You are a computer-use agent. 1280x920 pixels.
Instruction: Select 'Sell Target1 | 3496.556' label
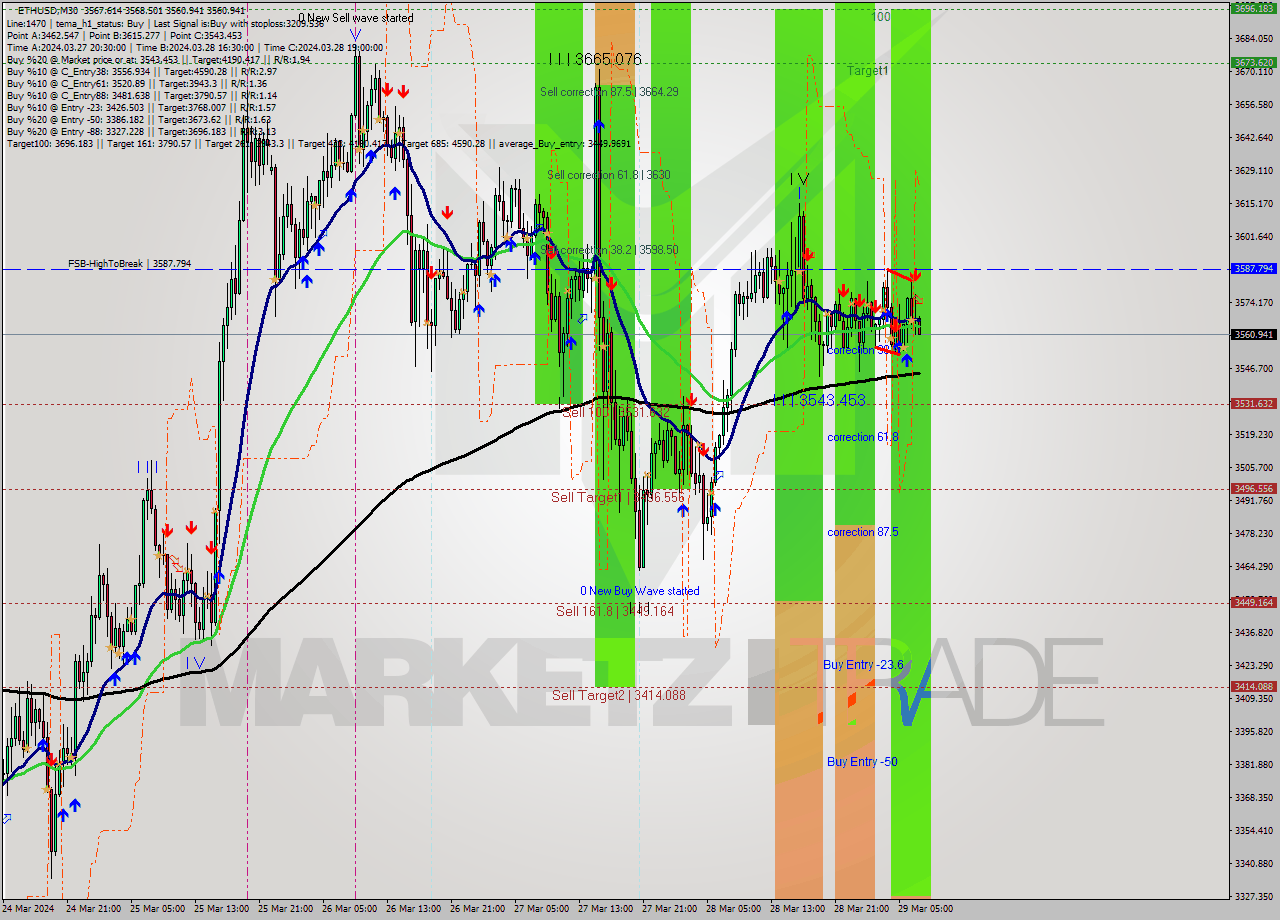coord(617,497)
